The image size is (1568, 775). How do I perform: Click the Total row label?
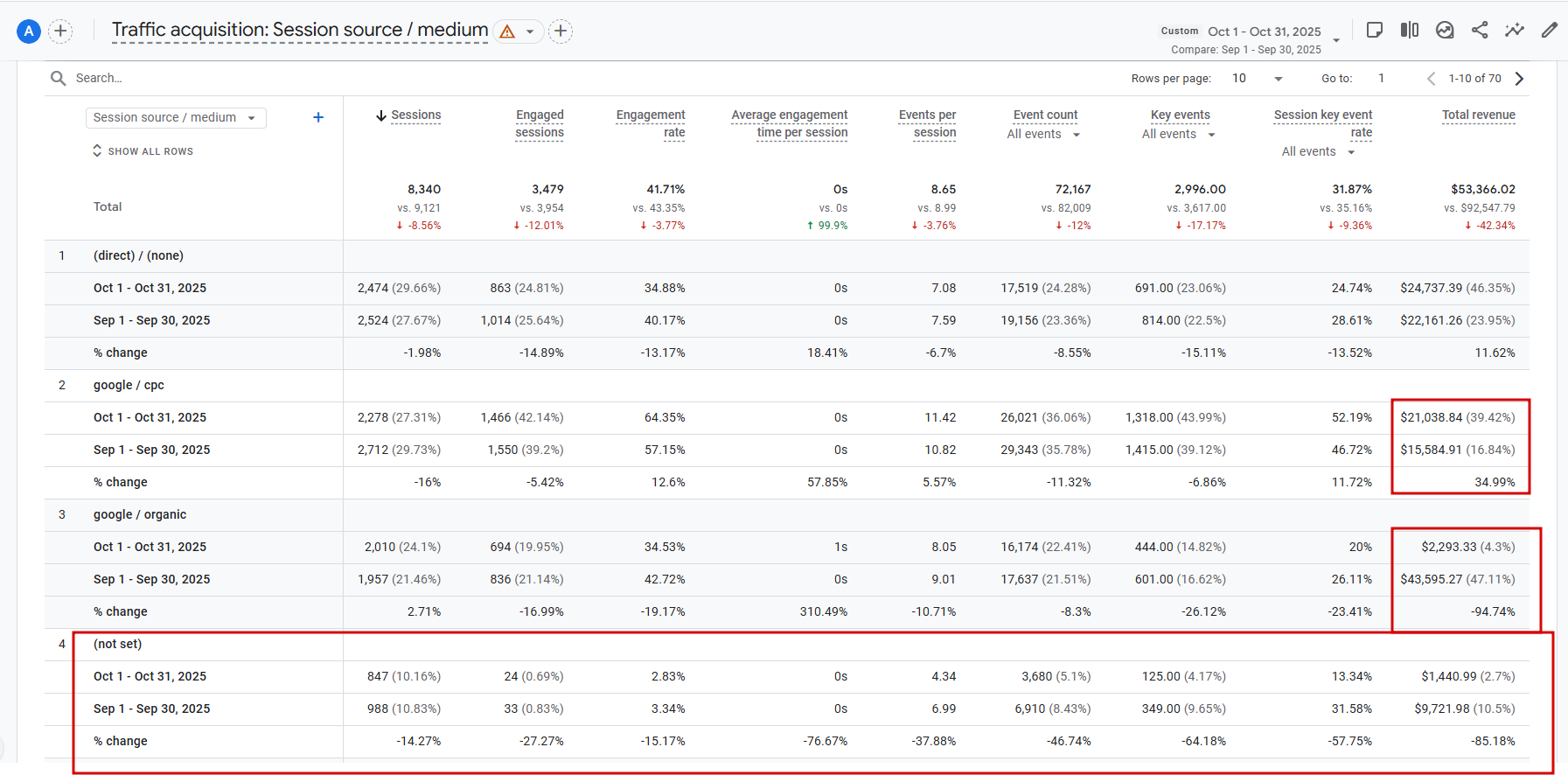[x=108, y=207]
